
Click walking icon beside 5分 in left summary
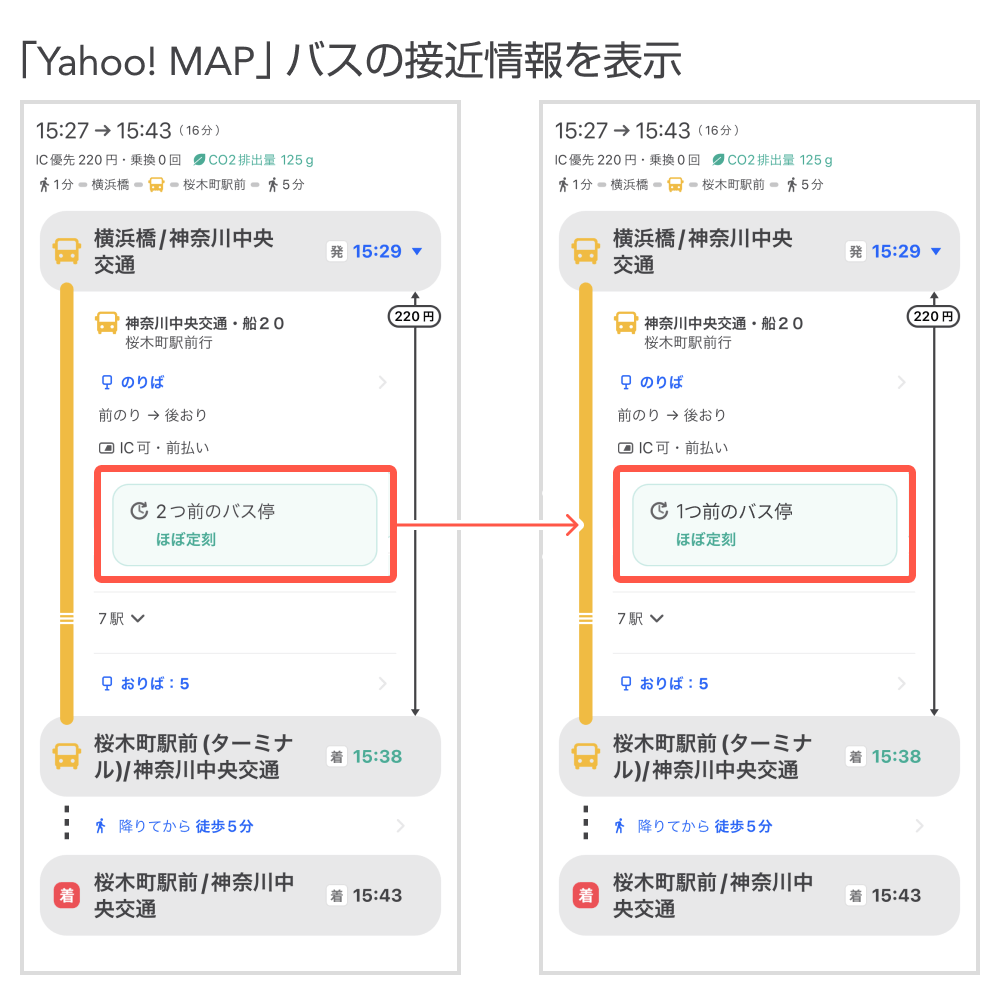pyautogui.click(x=273, y=185)
